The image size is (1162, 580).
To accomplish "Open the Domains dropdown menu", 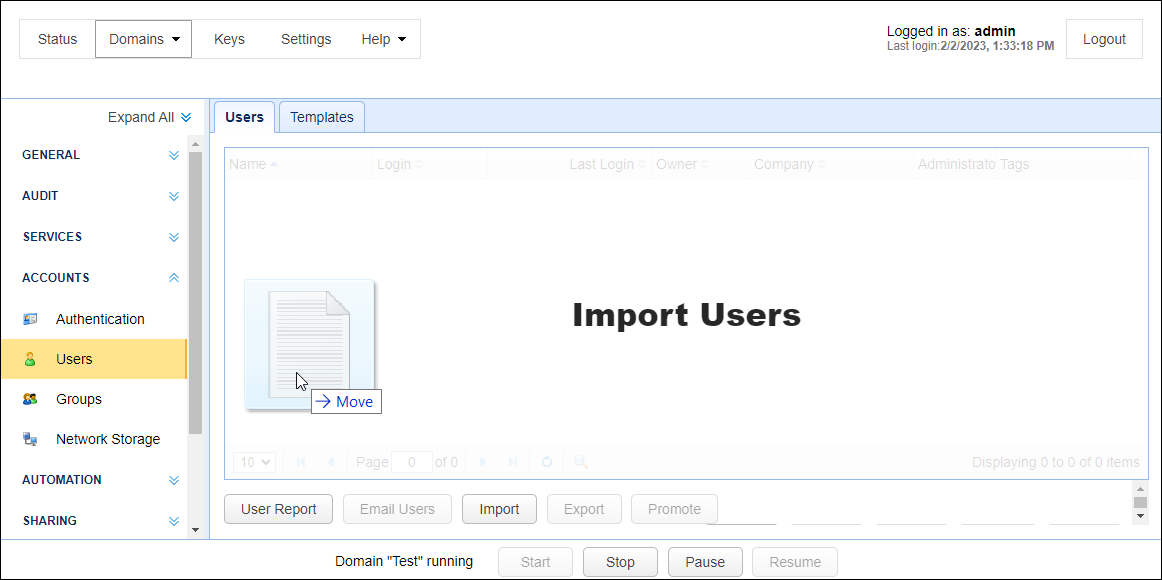I will click(143, 38).
